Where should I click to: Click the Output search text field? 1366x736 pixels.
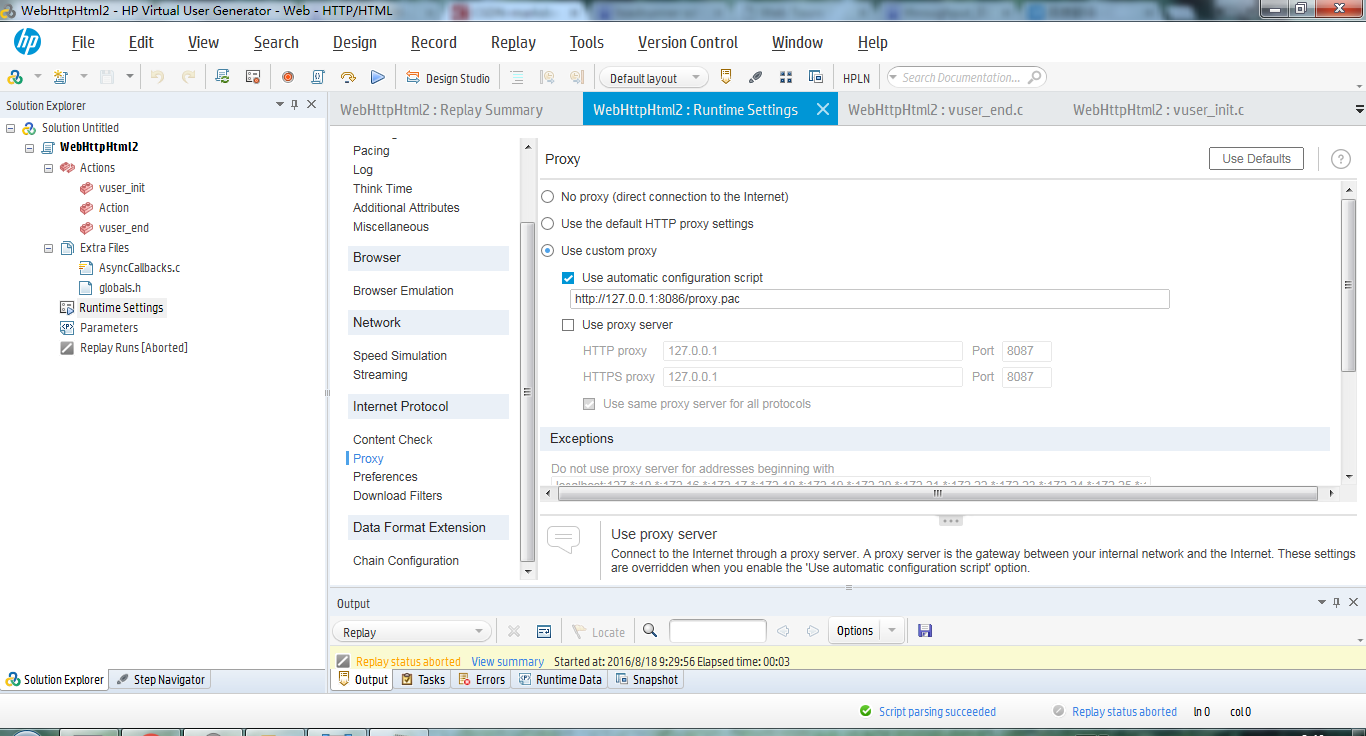click(717, 631)
